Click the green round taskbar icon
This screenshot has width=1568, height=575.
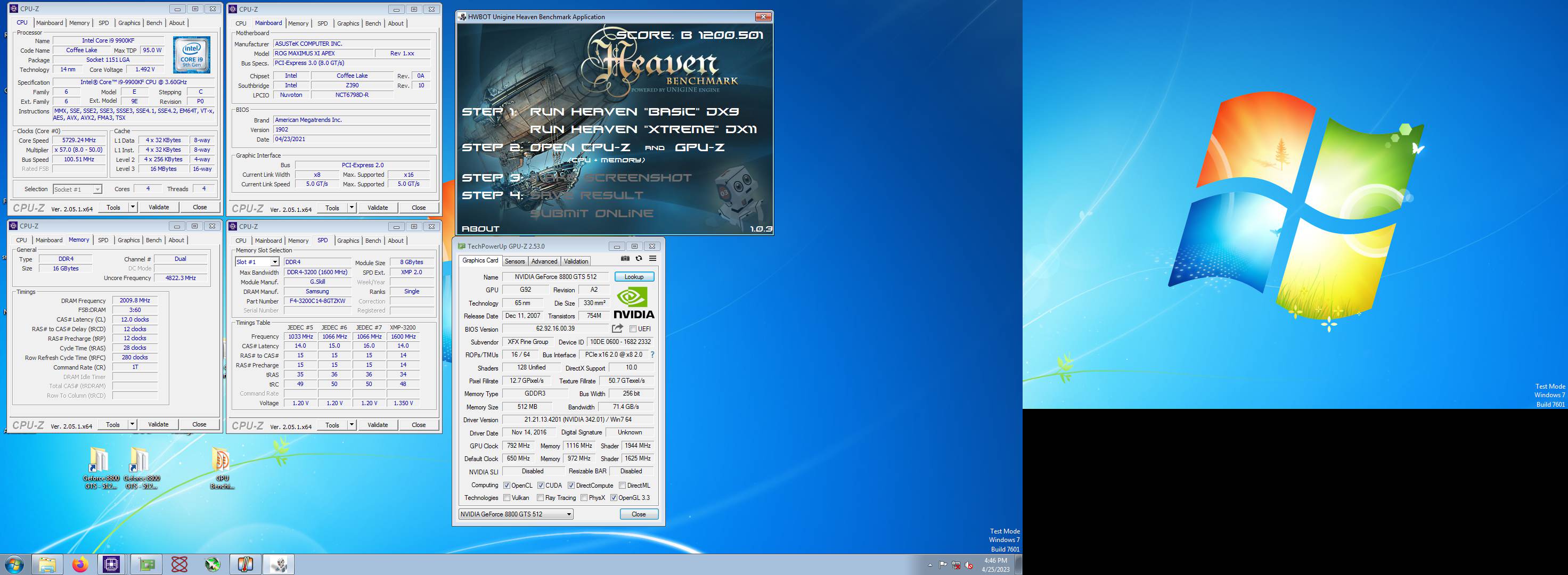tap(213, 565)
